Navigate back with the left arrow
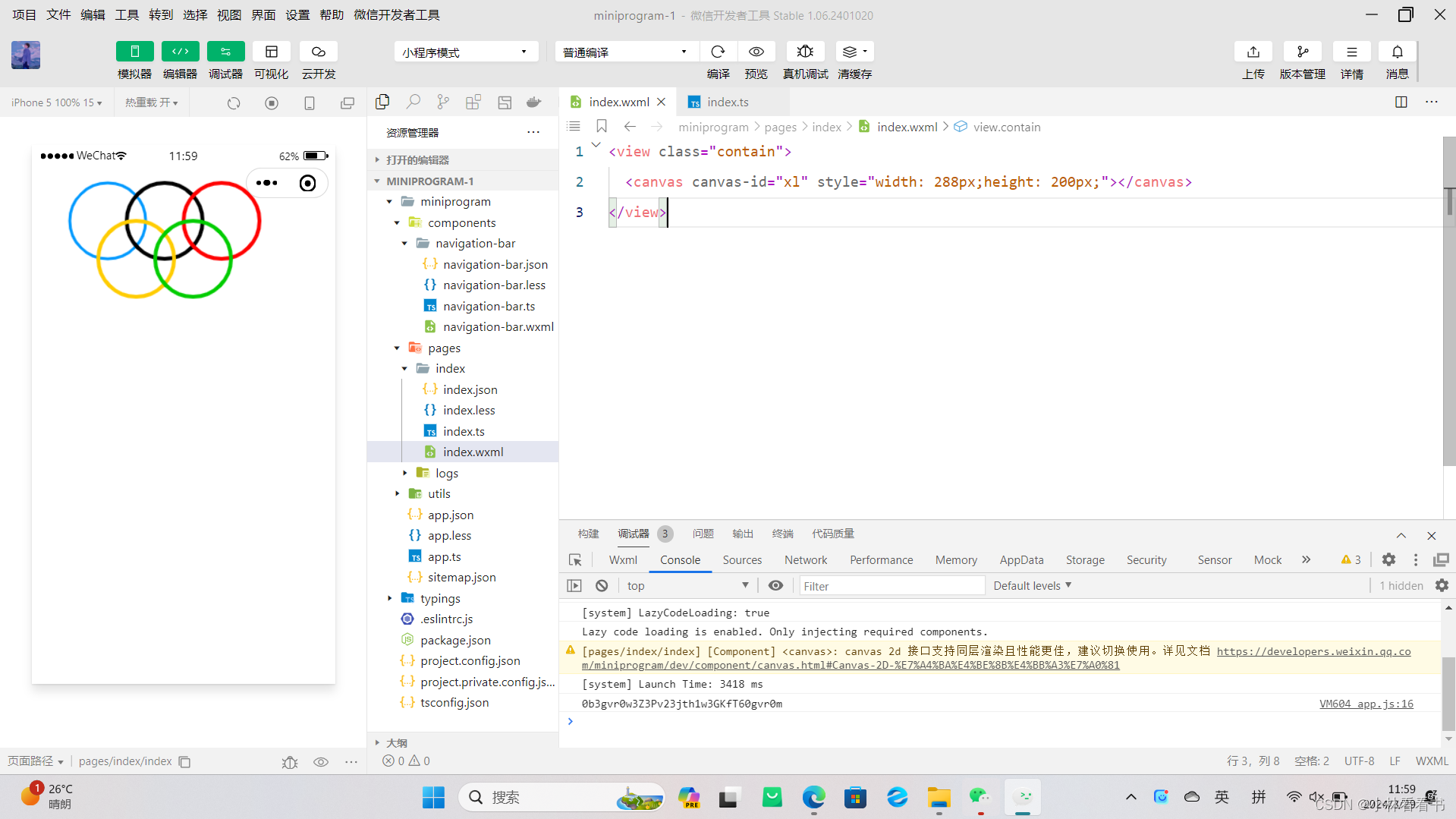The height and width of the screenshot is (819, 1456). tap(630, 126)
